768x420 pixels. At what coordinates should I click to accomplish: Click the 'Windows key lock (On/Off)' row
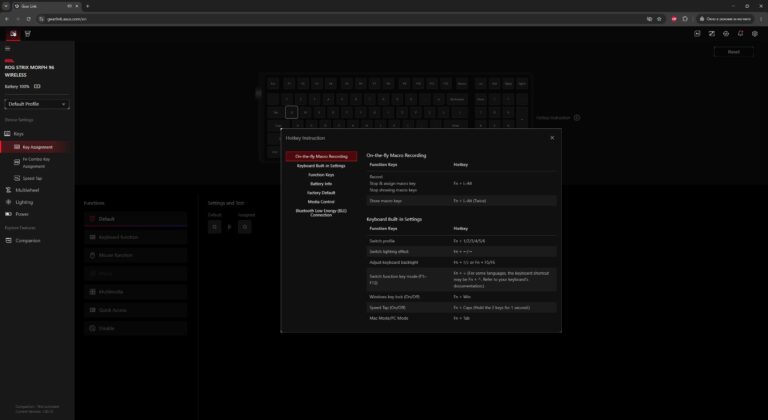(x=462, y=297)
